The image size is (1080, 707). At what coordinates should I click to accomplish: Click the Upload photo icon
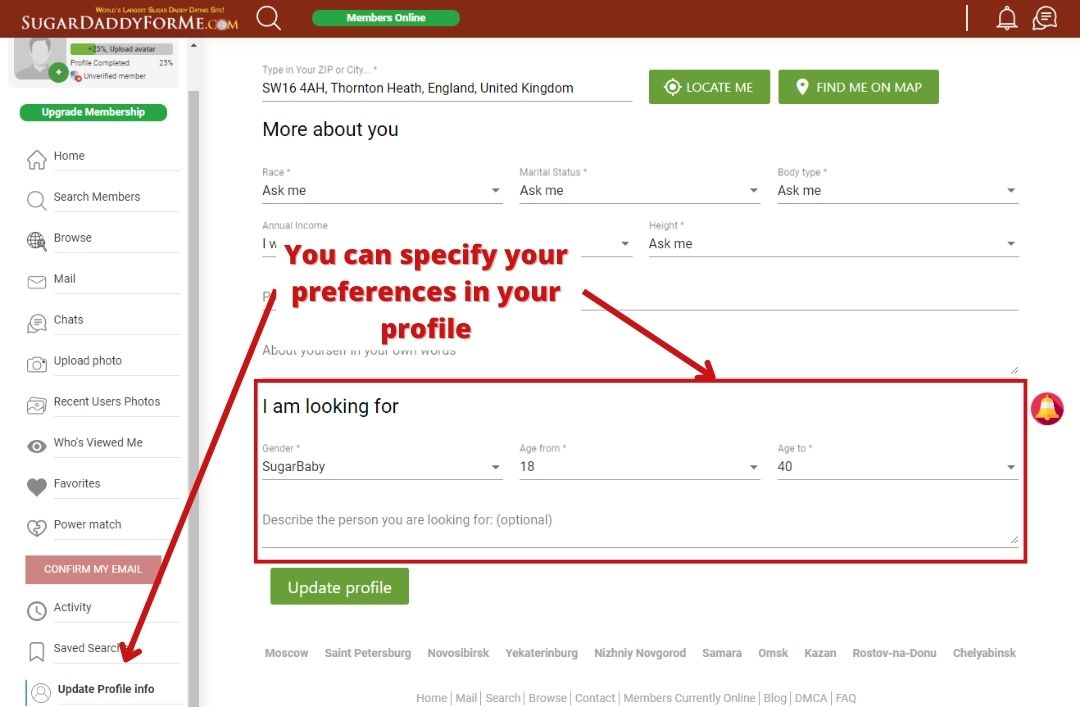pyautogui.click(x=38, y=360)
